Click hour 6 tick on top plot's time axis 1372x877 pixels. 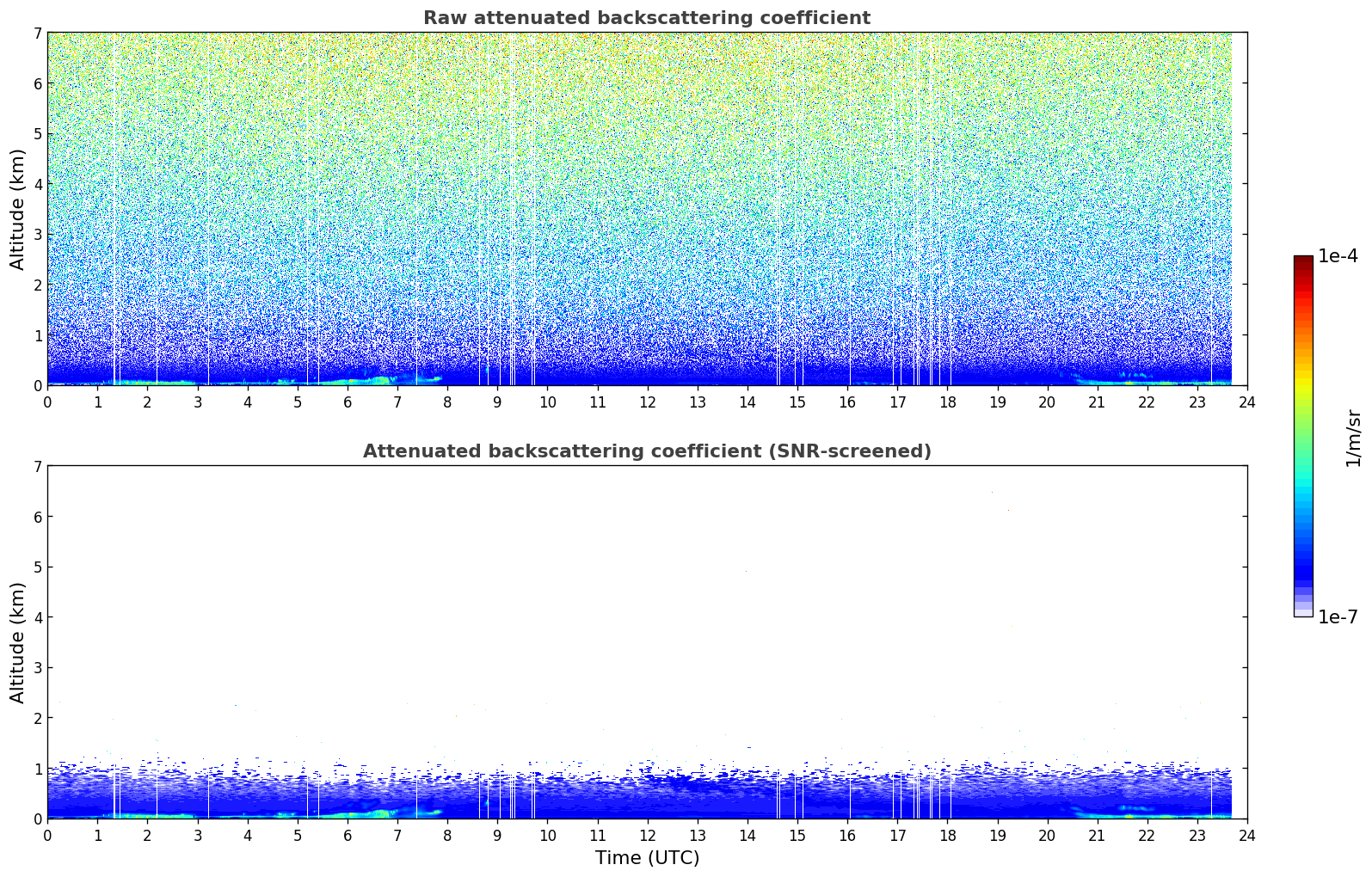(348, 402)
